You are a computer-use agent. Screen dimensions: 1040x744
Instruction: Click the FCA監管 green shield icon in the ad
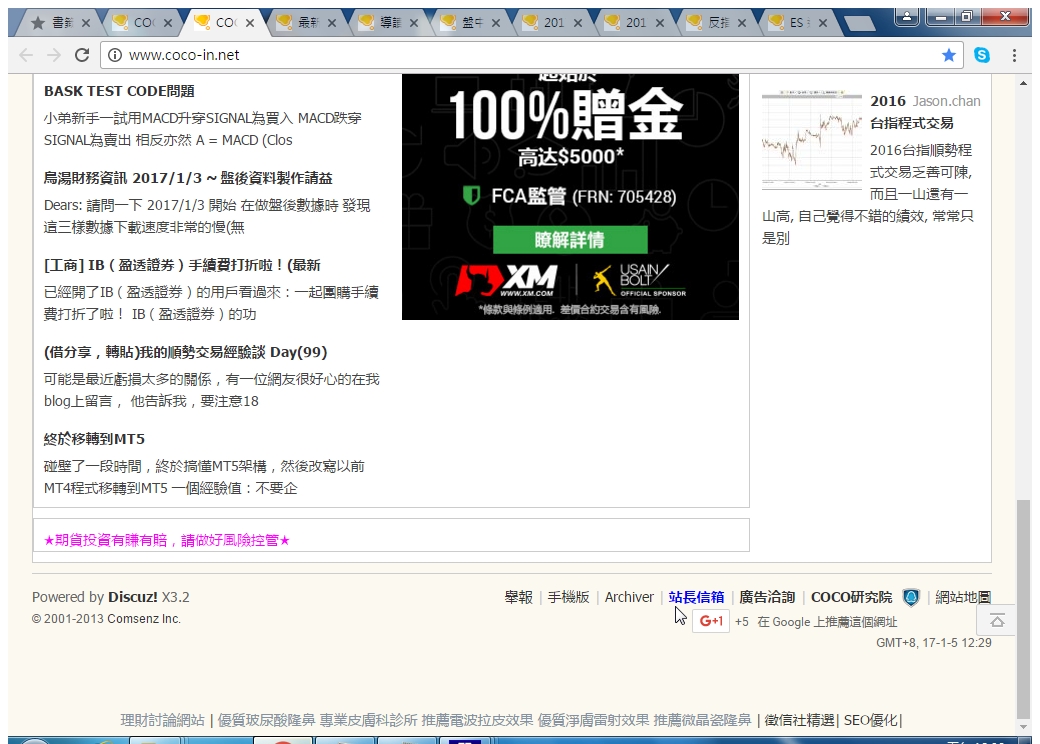tap(471, 196)
